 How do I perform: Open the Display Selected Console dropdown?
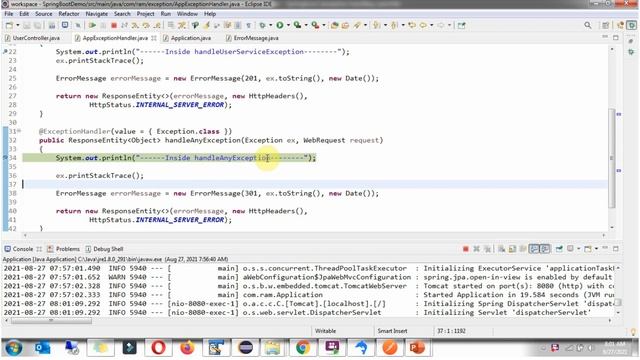click(x=579, y=249)
